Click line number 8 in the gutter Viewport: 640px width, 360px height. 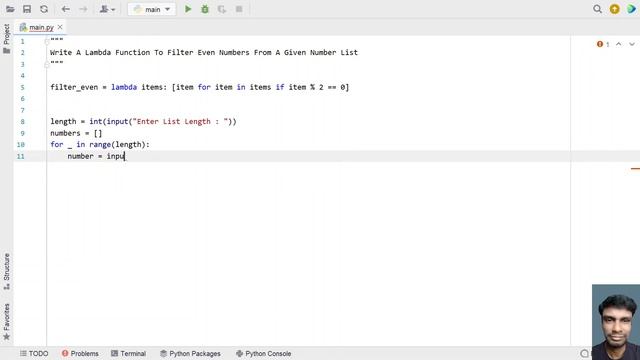22,122
